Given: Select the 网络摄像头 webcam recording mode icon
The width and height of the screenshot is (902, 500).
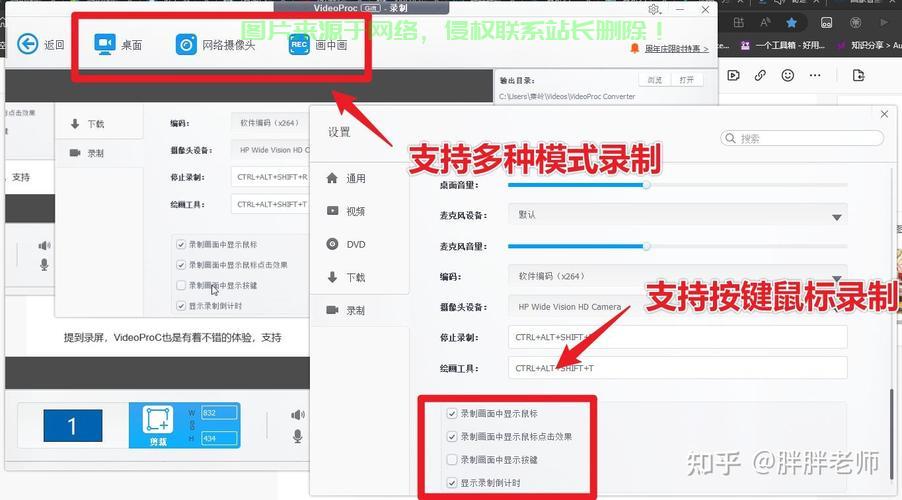Looking at the screenshot, I should [186, 44].
